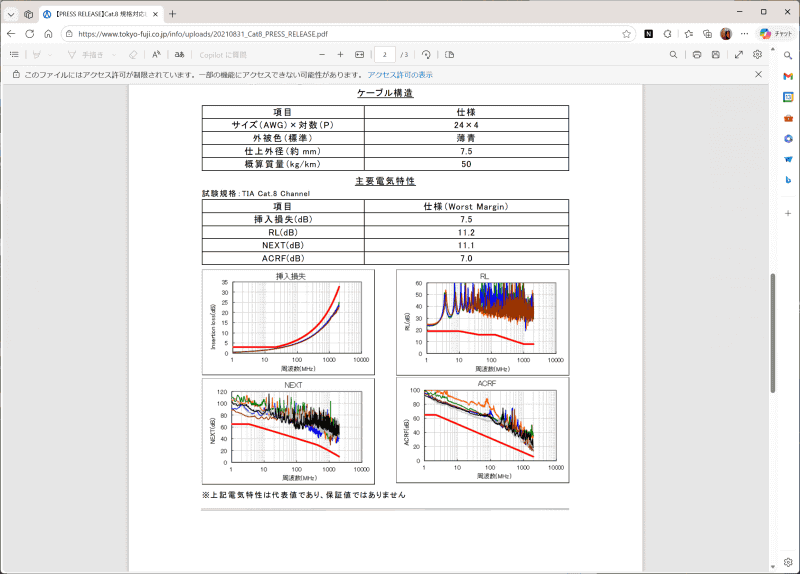The width and height of the screenshot is (800, 574).
Task: Open the collections icon
Action: click(x=707, y=34)
